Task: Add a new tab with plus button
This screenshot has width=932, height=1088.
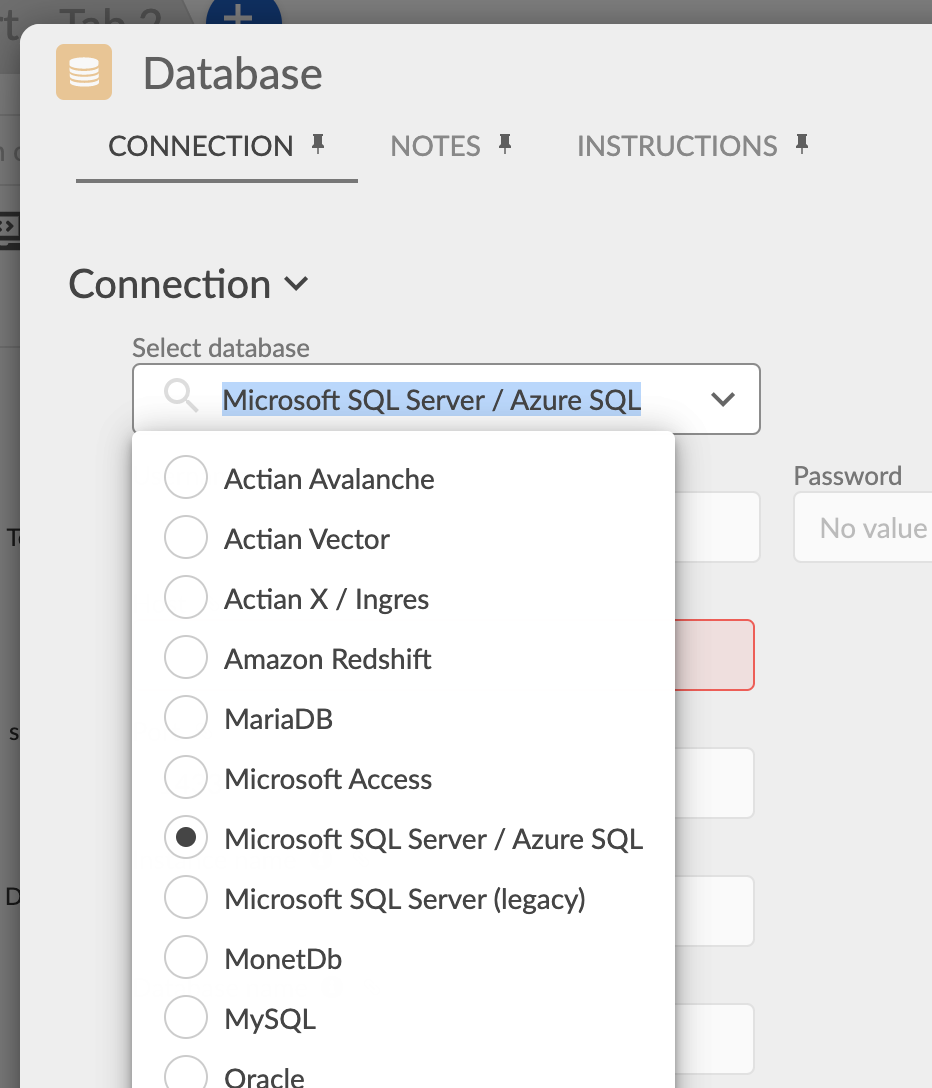Action: point(244,12)
